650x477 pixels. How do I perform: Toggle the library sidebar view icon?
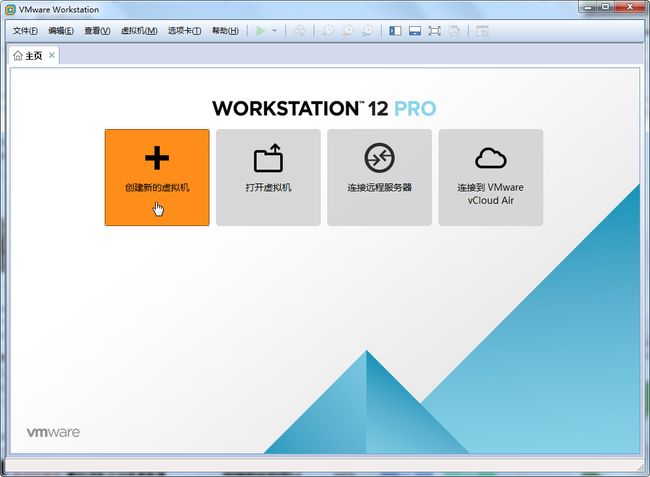[x=395, y=31]
